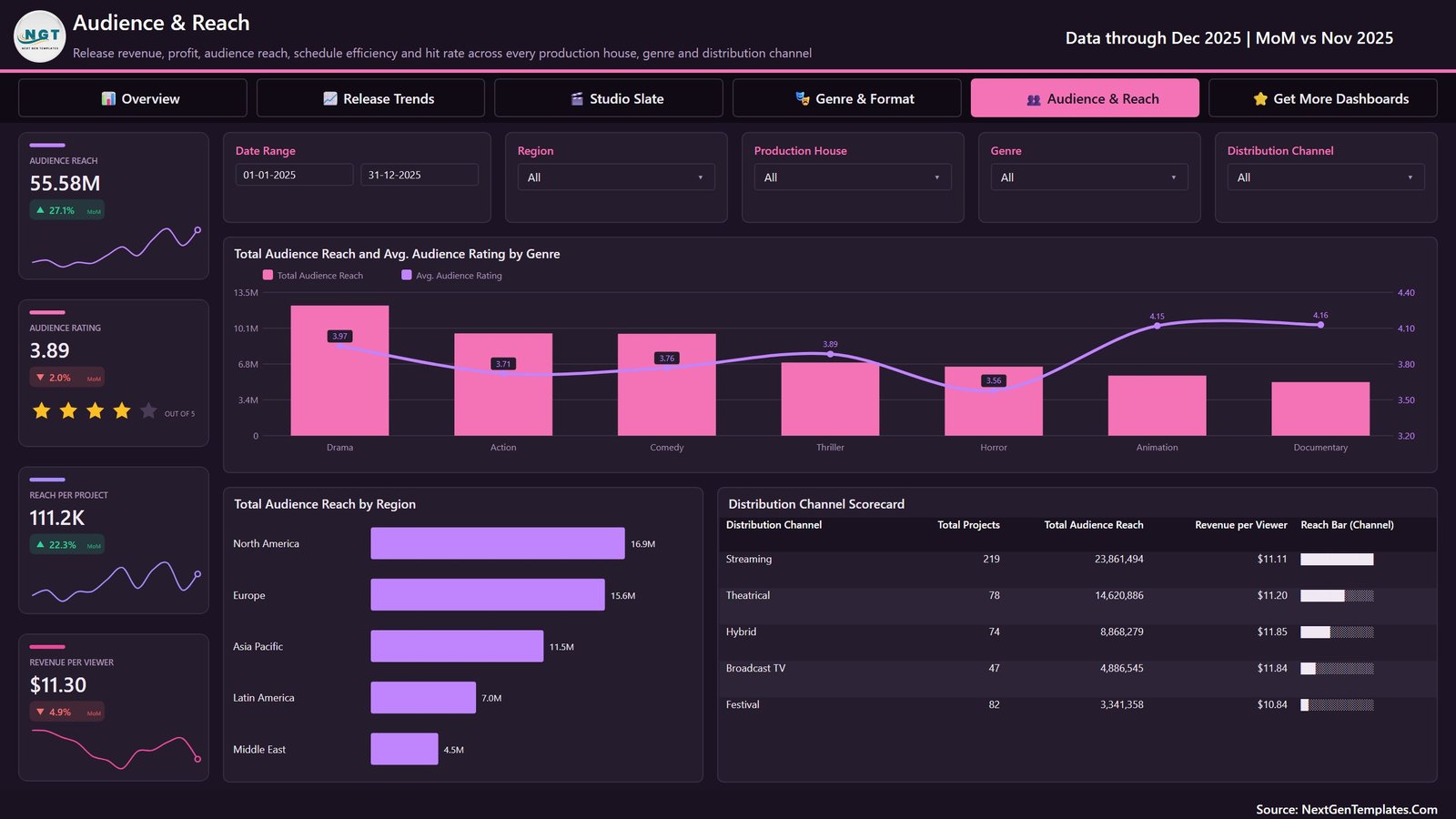Sort by Revenue per Viewer column header

click(1241, 525)
